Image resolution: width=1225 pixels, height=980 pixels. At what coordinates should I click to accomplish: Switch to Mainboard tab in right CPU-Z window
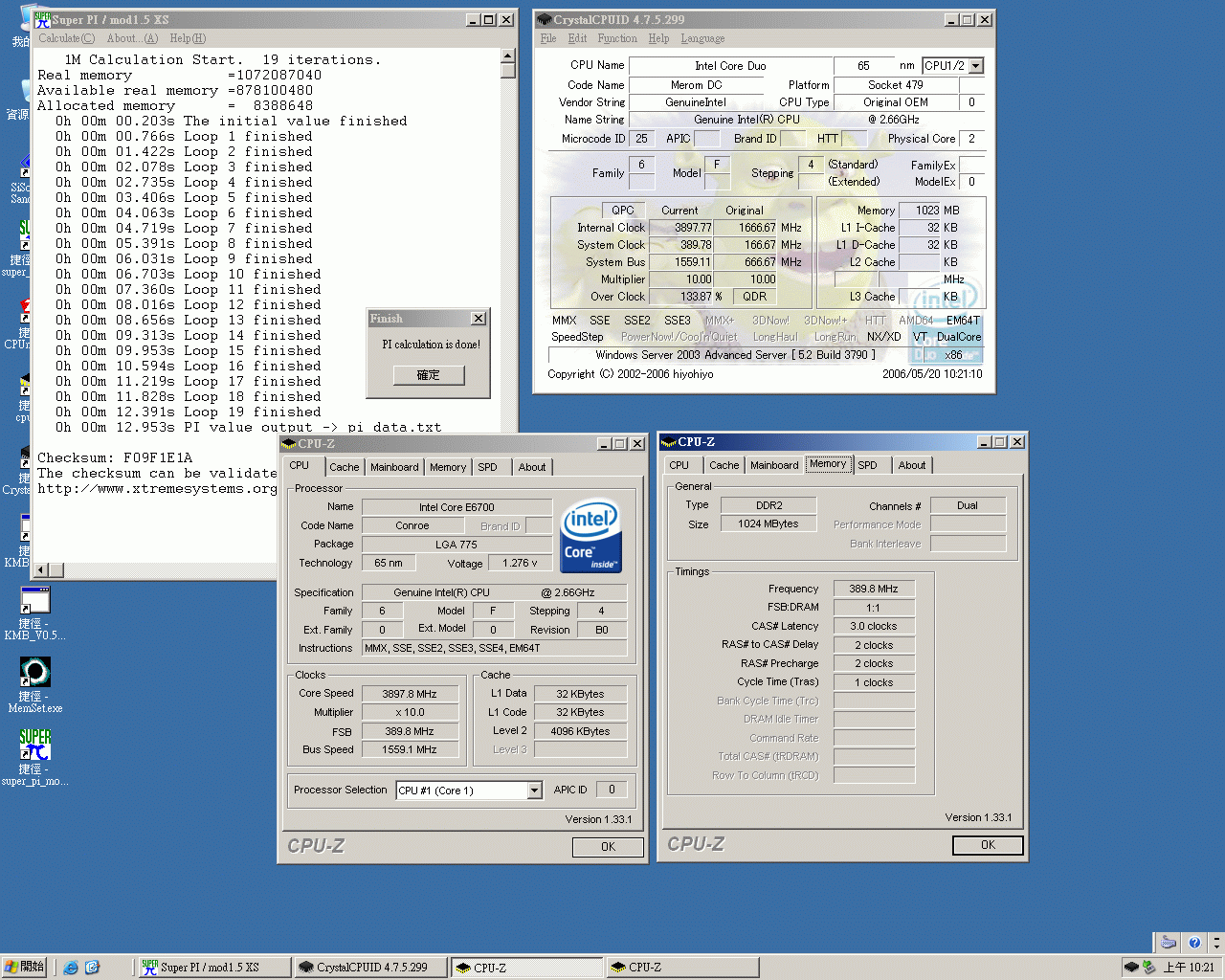774,465
